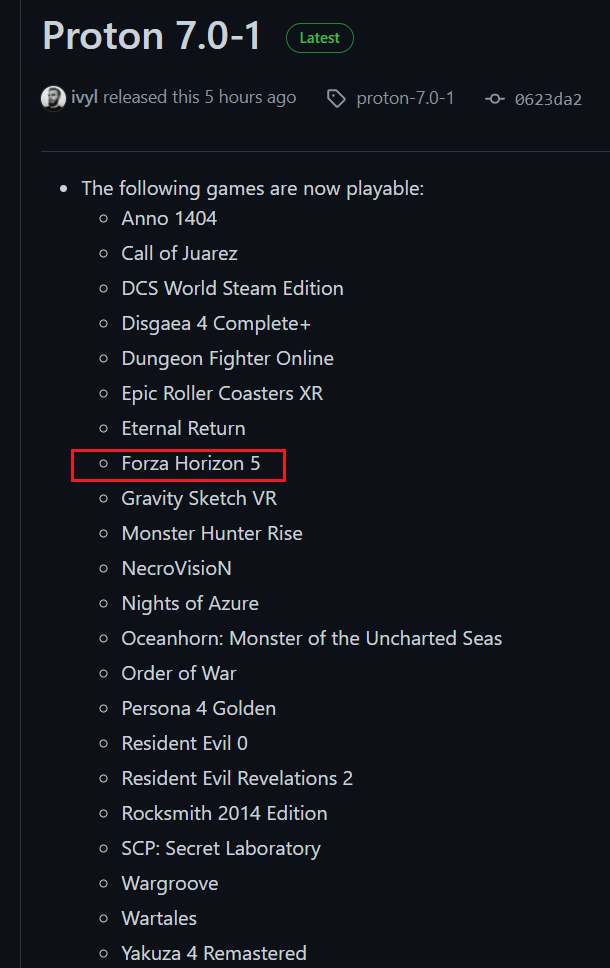The width and height of the screenshot is (610, 968).
Task: Open commit 0623da2
Action: tap(548, 98)
